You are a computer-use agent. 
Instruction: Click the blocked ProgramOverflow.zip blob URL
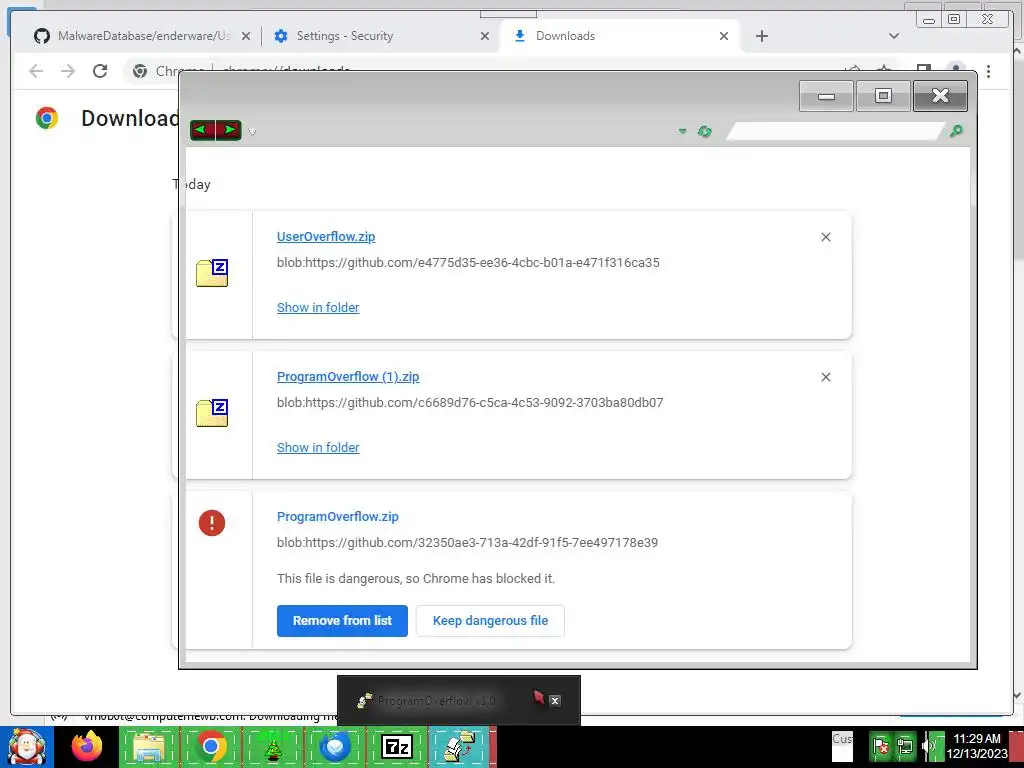[468, 543]
